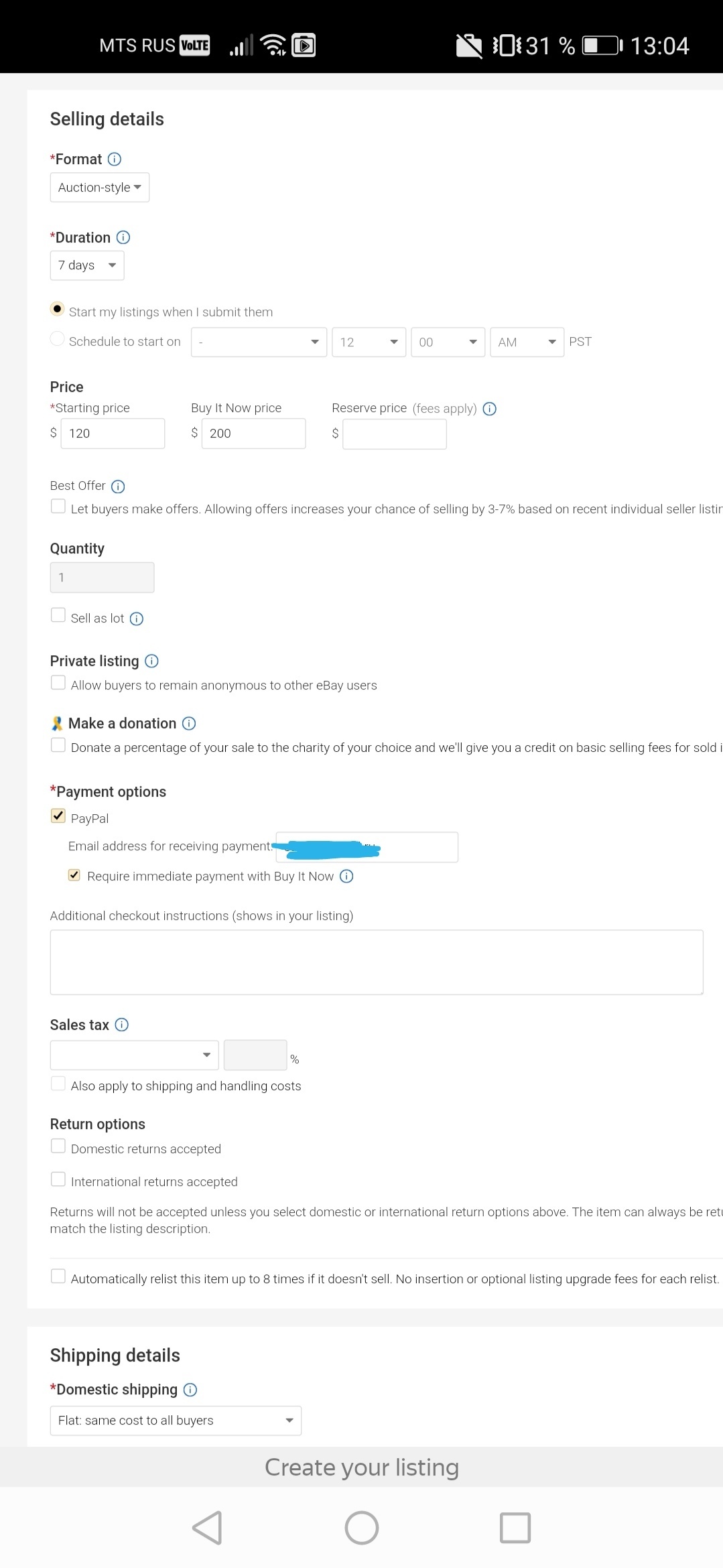Open the Sell as lot info icon
723x1568 pixels.
(137, 619)
